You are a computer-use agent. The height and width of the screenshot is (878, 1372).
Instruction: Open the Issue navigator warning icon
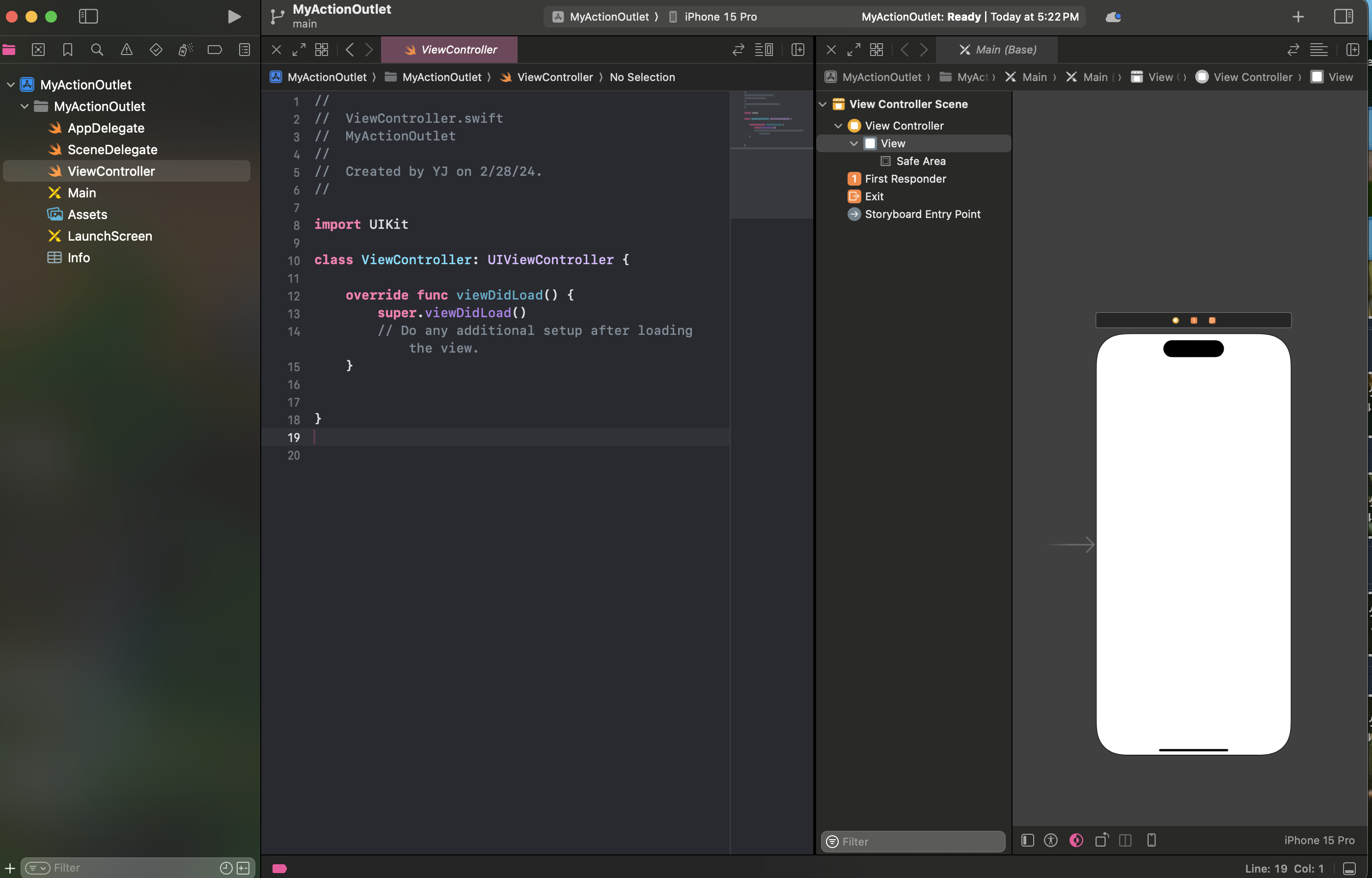click(x=127, y=50)
